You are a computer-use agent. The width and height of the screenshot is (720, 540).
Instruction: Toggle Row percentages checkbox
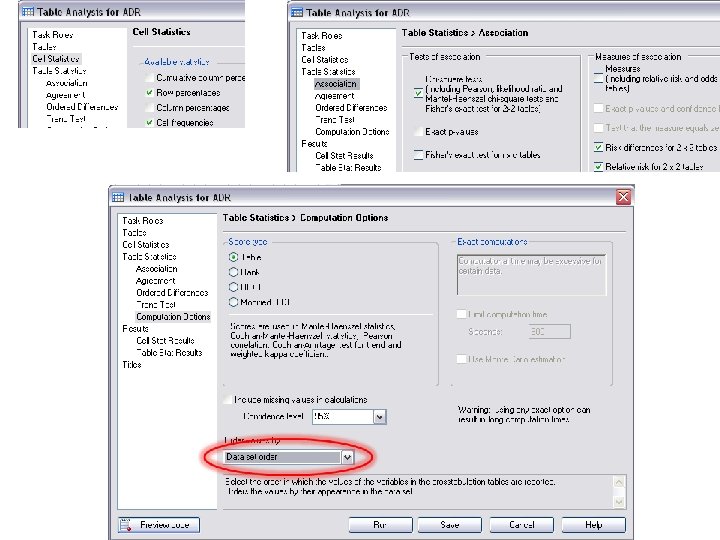click(x=149, y=93)
